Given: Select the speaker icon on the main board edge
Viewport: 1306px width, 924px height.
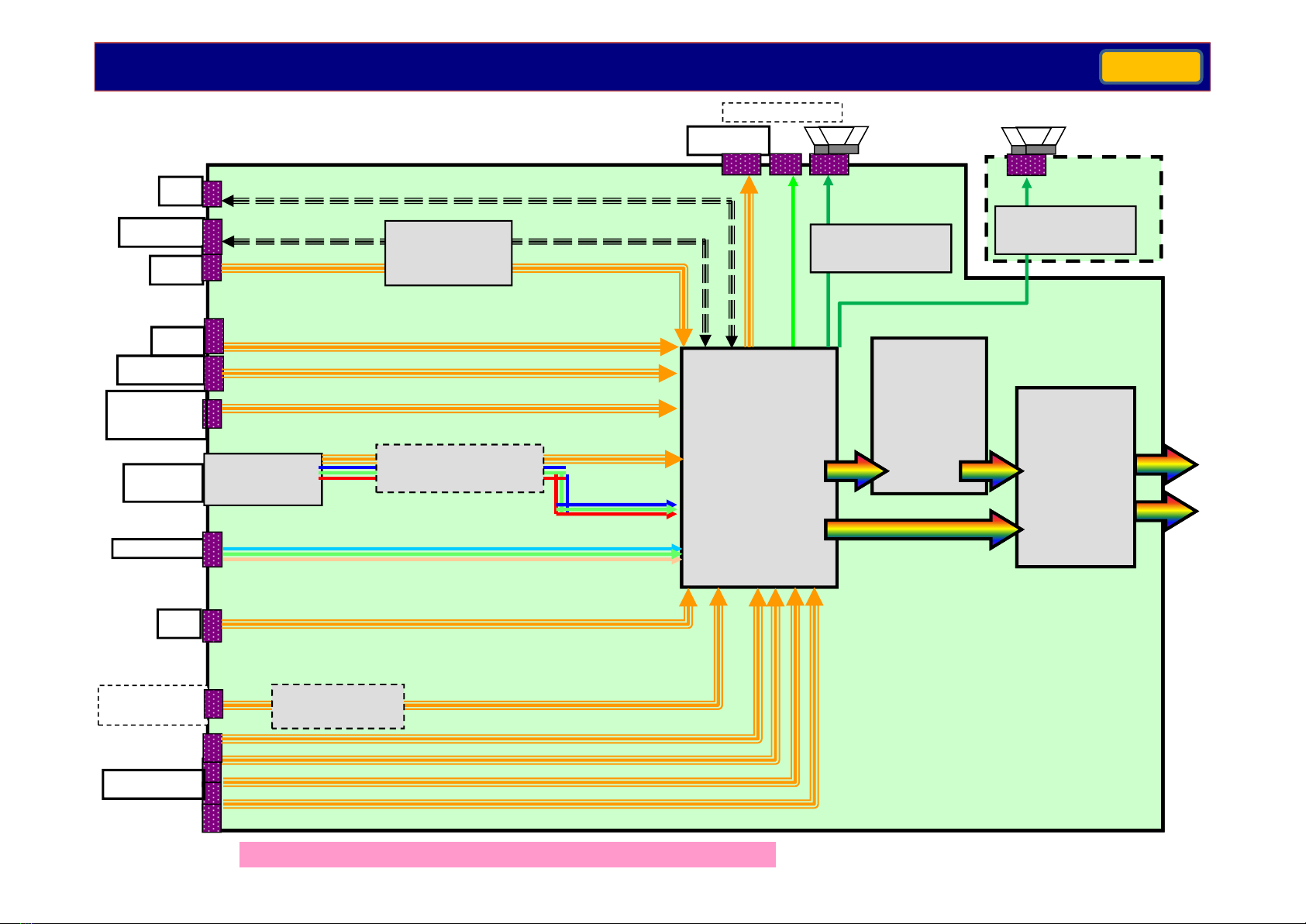Looking at the screenshot, I should click(836, 140).
